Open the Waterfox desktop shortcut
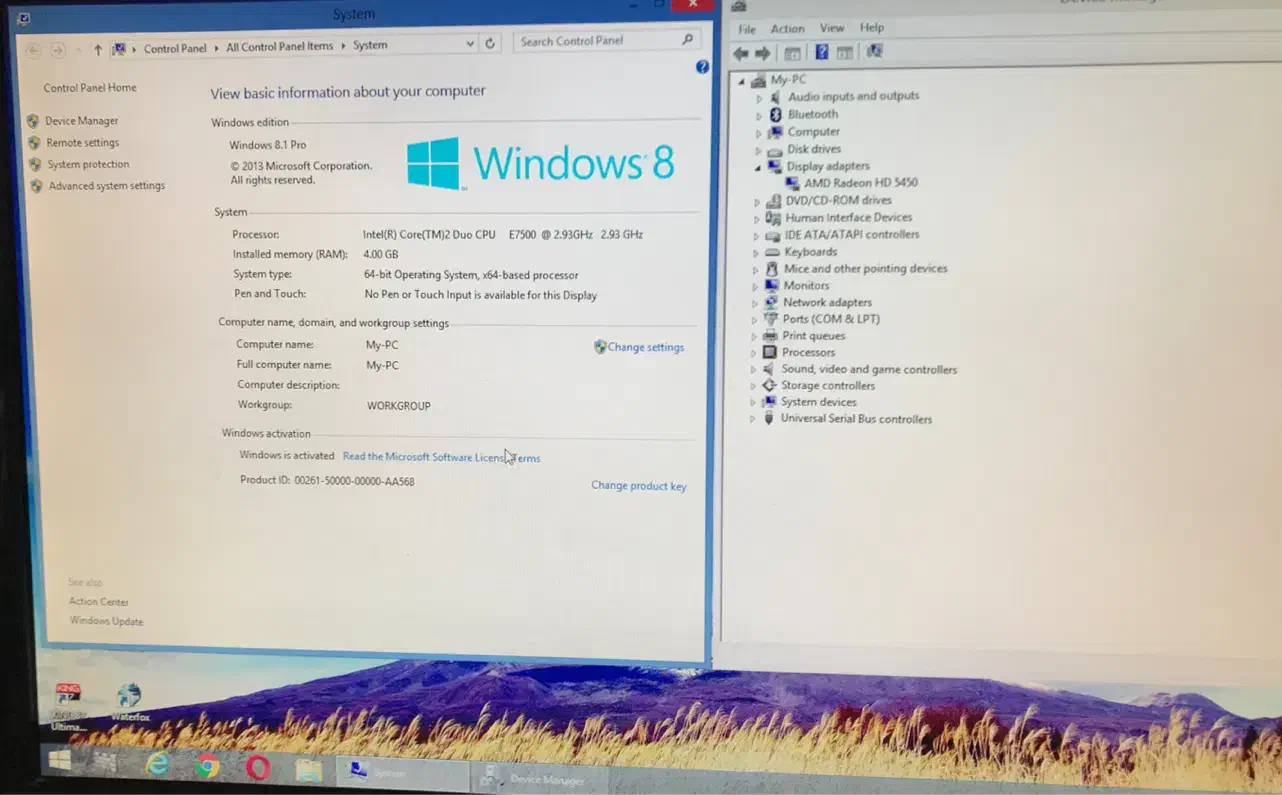This screenshot has width=1282, height=795. (x=129, y=701)
